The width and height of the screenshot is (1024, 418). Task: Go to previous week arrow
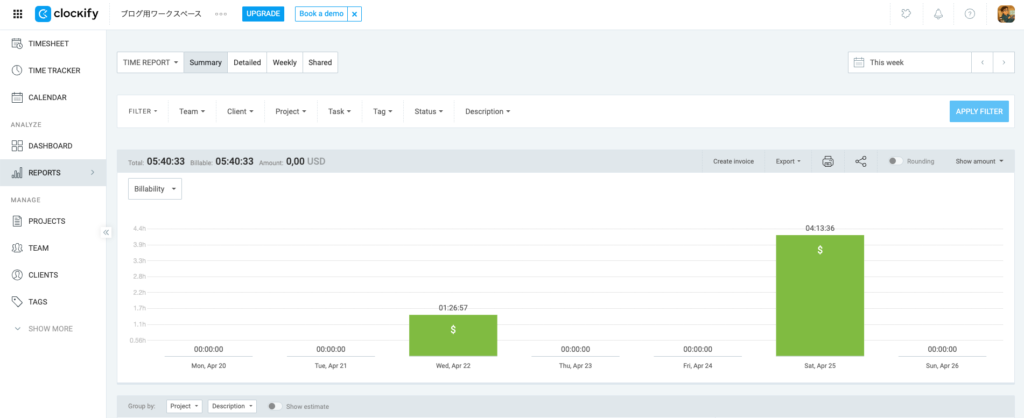click(982, 62)
